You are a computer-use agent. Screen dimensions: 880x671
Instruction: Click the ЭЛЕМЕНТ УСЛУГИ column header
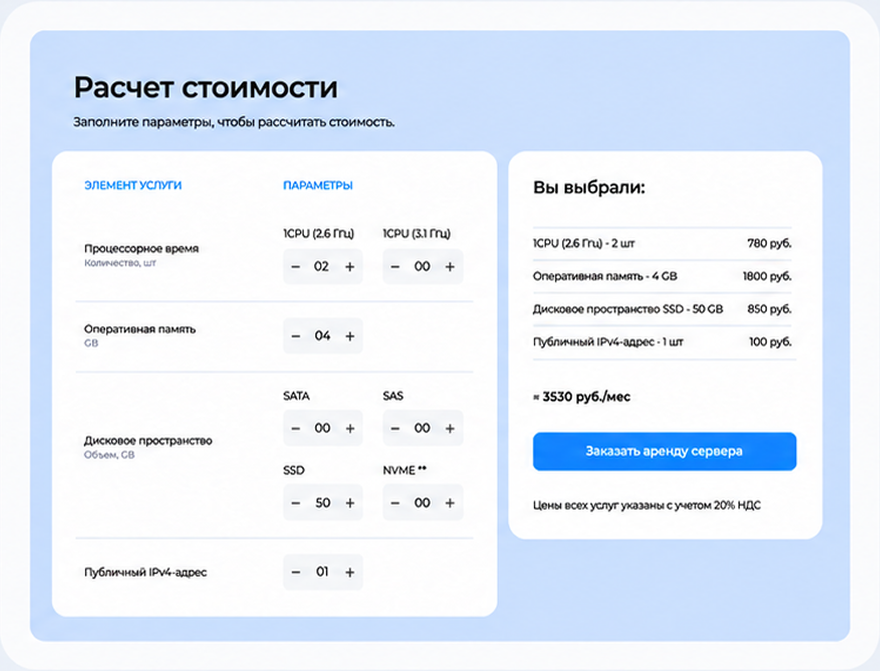pos(133,185)
